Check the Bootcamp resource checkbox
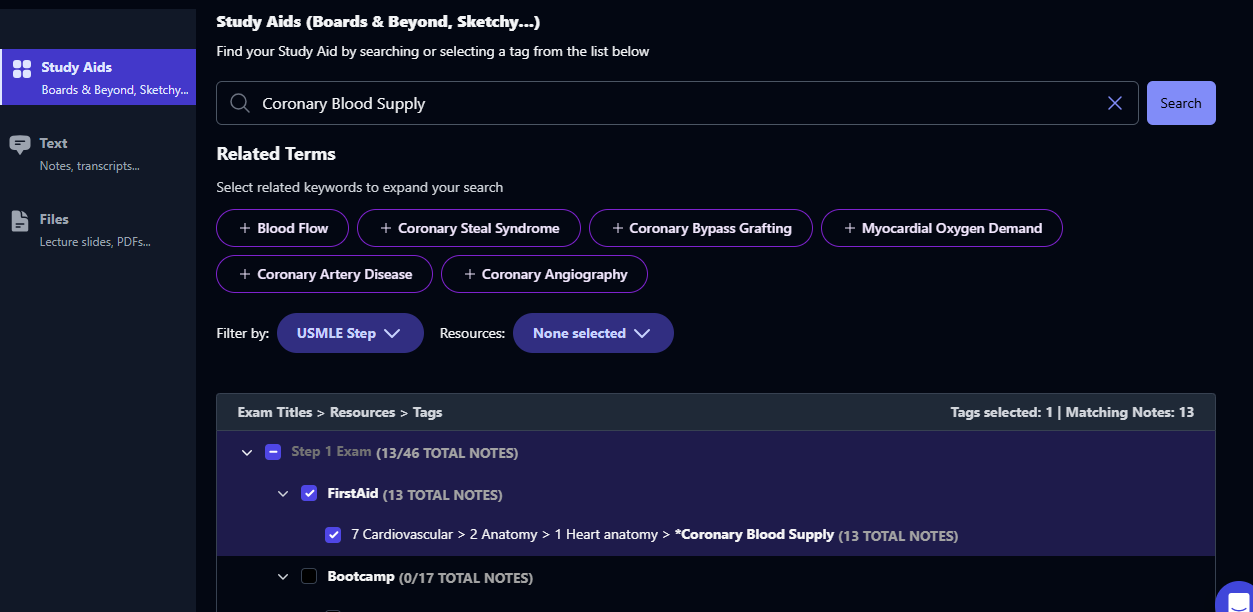Screen dimensions: 1253x612 309,576
